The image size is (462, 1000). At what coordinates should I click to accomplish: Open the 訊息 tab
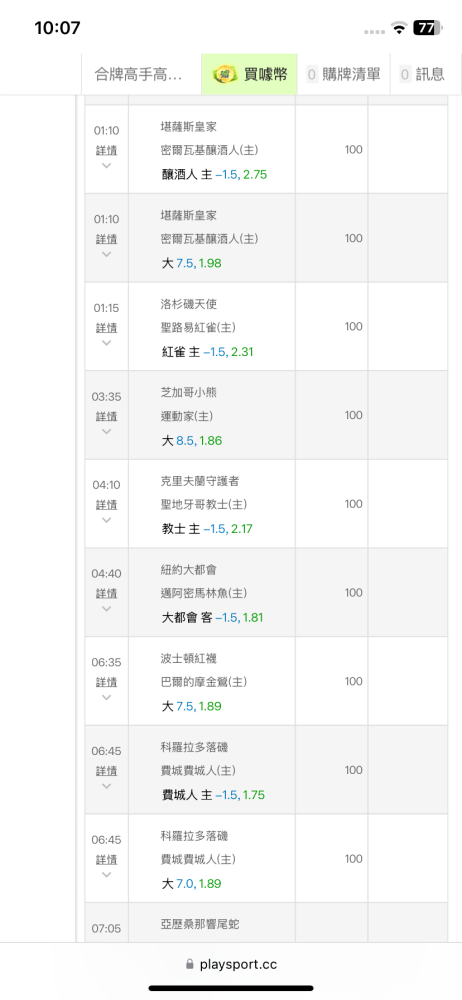422,74
